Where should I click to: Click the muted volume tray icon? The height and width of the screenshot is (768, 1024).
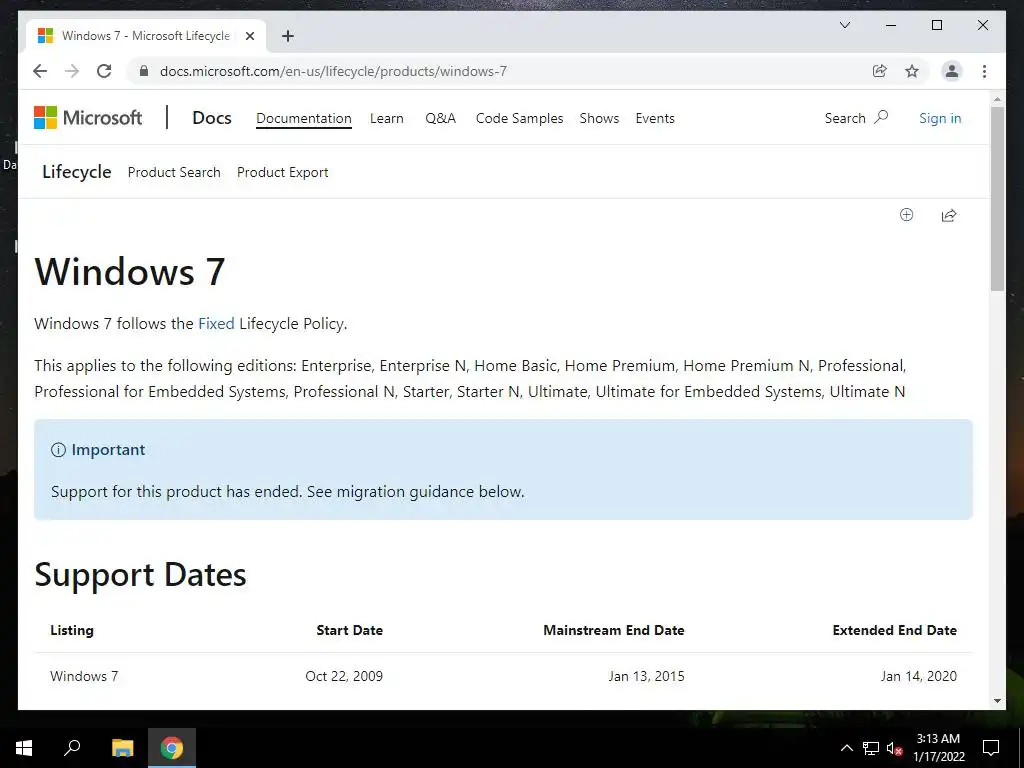tap(894, 748)
